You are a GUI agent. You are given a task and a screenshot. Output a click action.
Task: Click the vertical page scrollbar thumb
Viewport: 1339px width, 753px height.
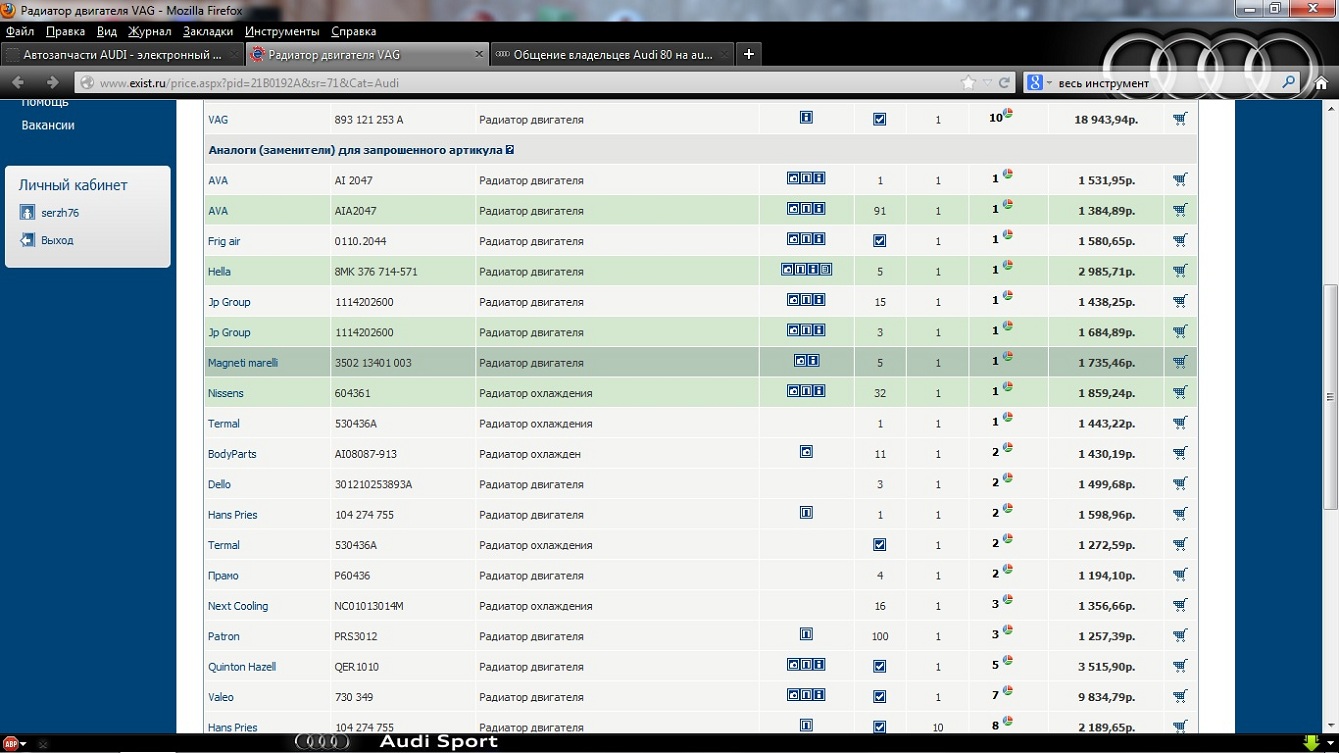(x=1330, y=397)
